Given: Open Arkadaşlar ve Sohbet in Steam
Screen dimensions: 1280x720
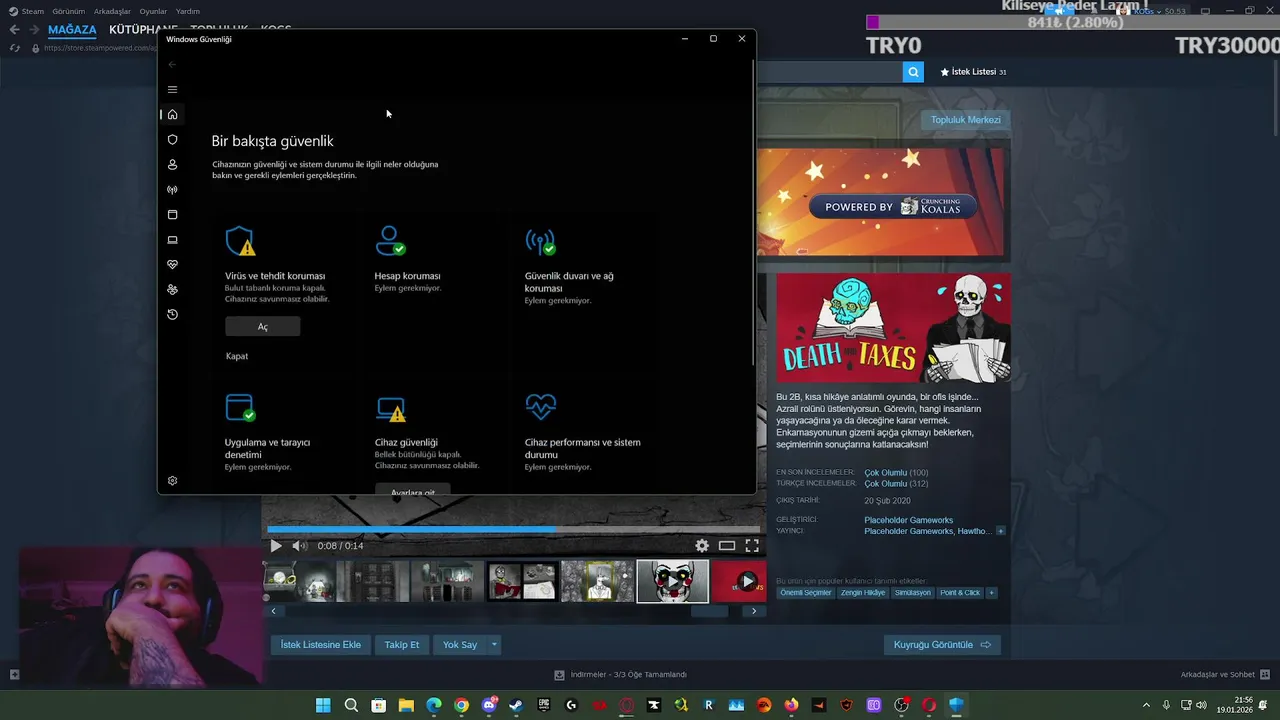Looking at the screenshot, I should click(1223, 675).
